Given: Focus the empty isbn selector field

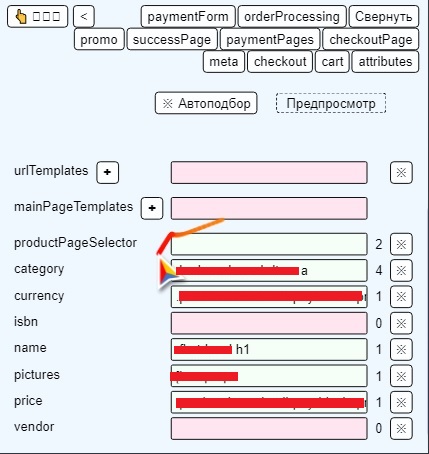Looking at the screenshot, I should coord(269,323).
